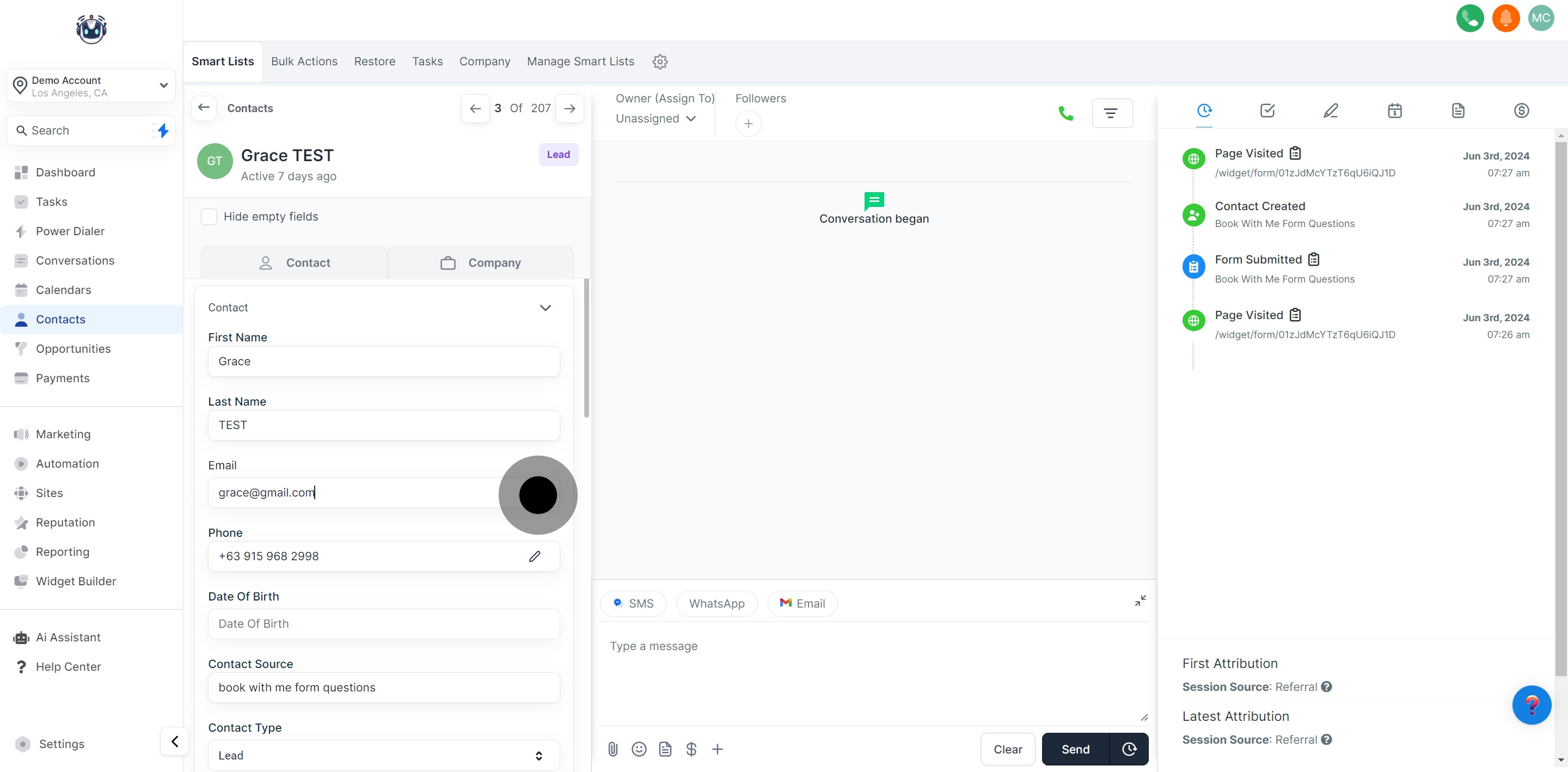1568x772 pixels.
Task: Open the Demo Account location switcher
Action: tap(91, 86)
